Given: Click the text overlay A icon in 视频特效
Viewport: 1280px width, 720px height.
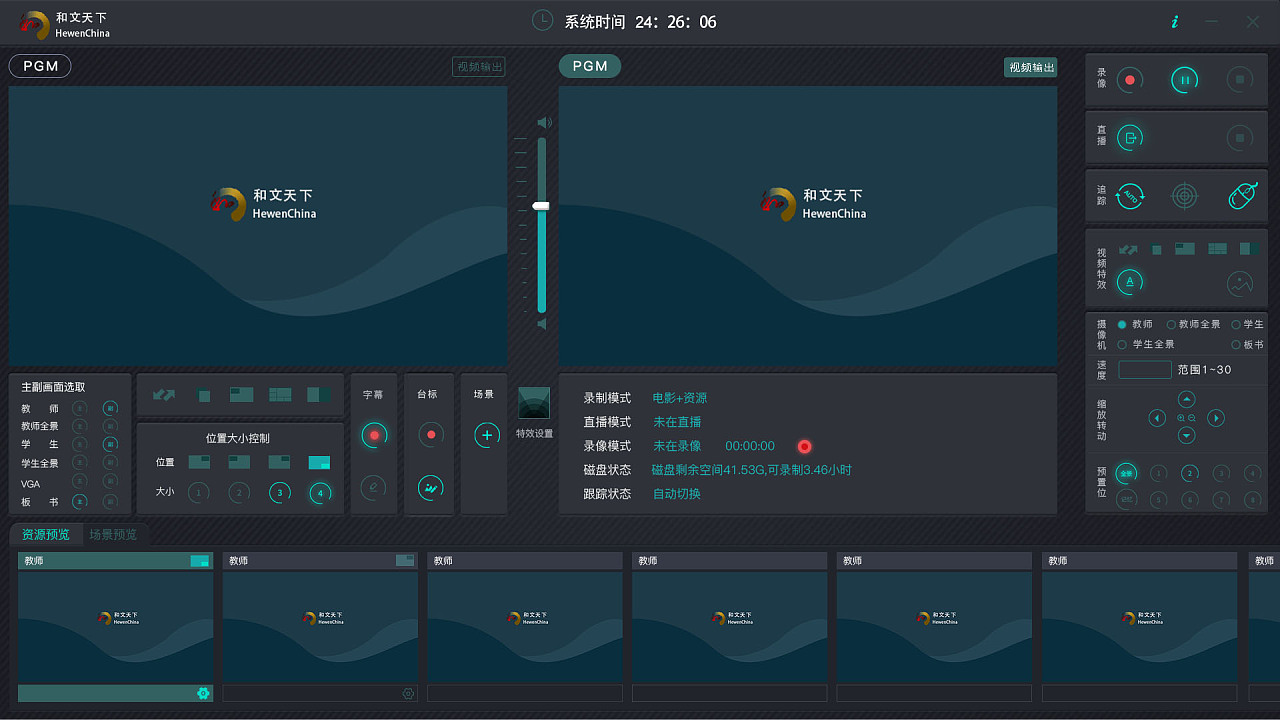Looking at the screenshot, I should (1130, 283).
